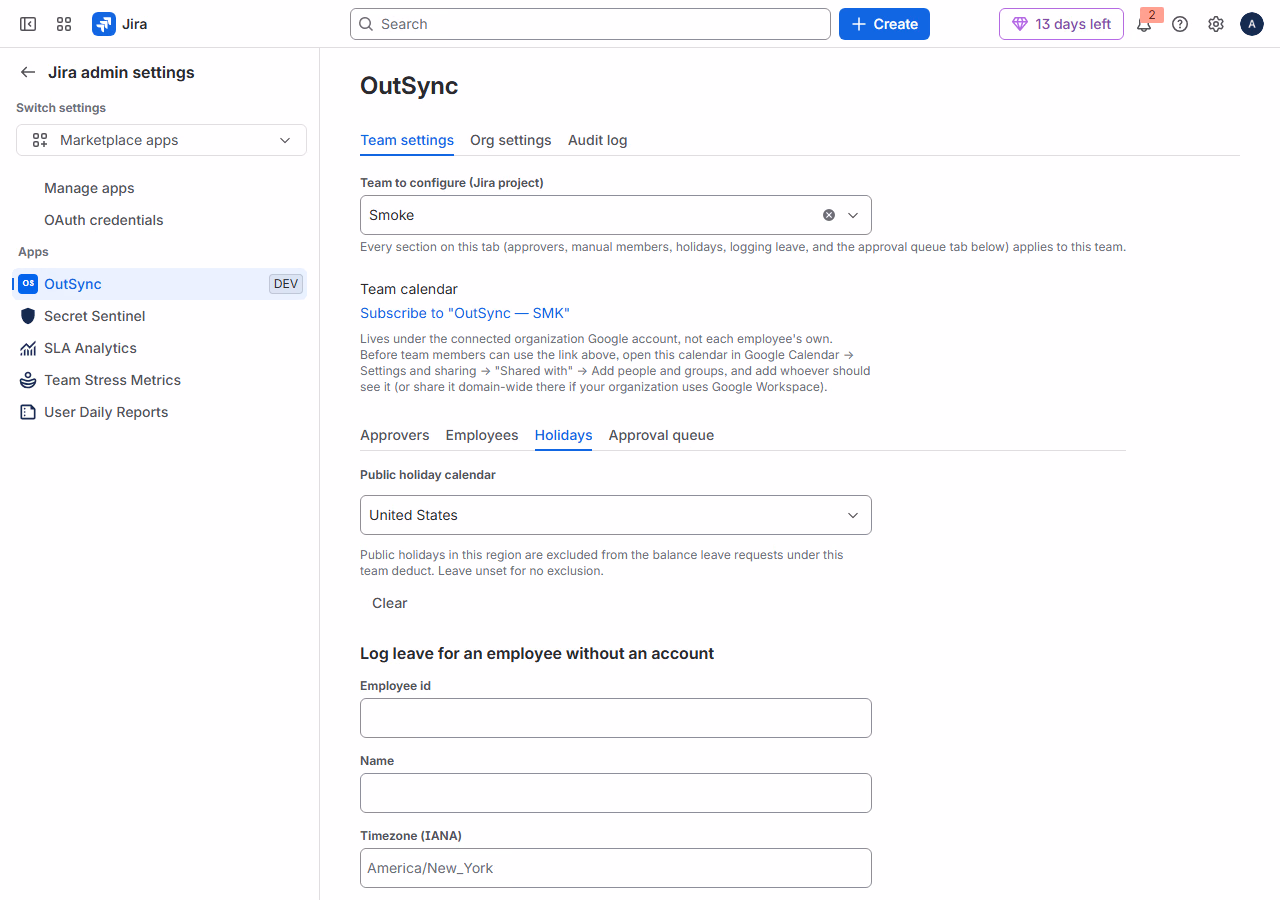Go back using the arrow beside Jira admin settings
The height and width of the screenshot is (900, 1280).
[x=28, y=72]
